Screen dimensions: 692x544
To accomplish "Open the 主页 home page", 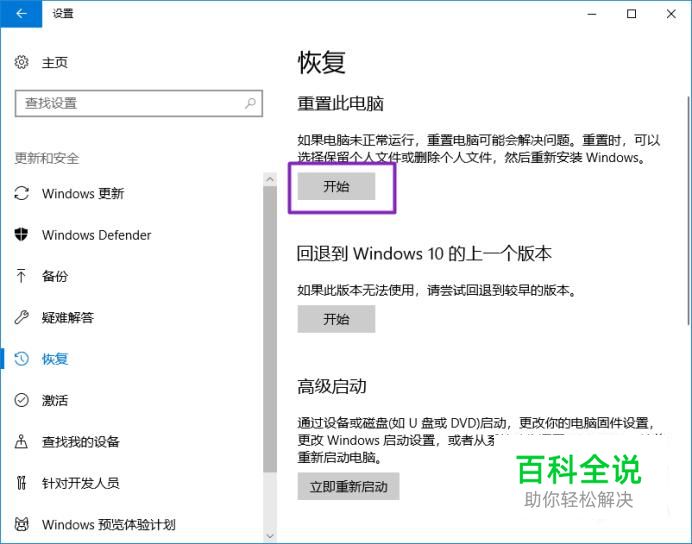I will (x=55, y=63).
